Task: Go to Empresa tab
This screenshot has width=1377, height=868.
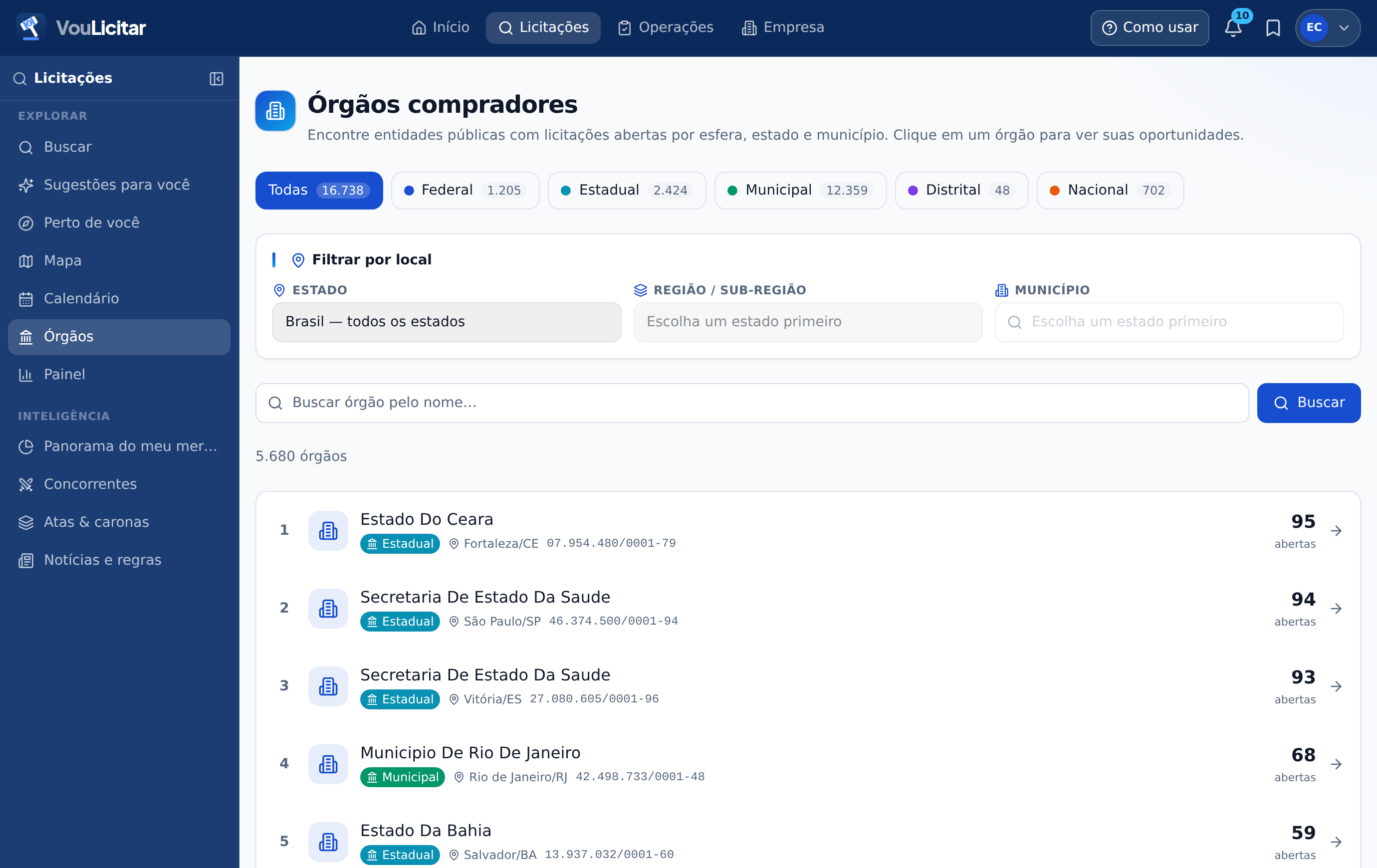Action: point(783,27)
